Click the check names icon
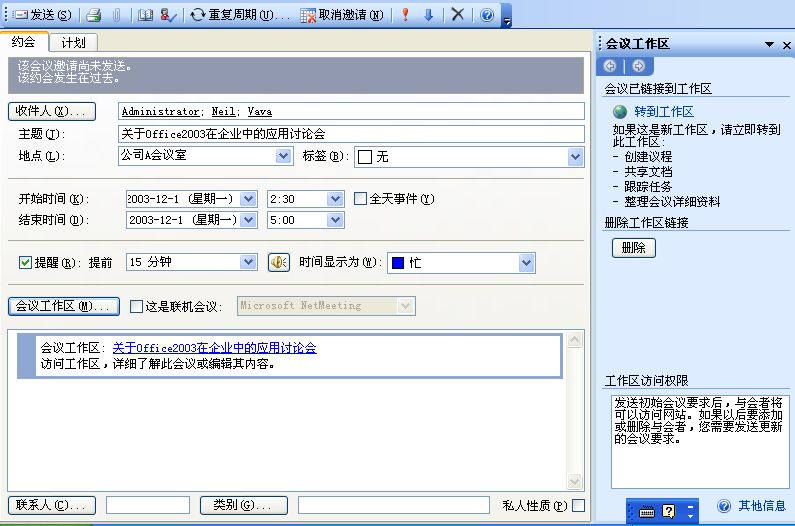795x526 pixels. 169,15
